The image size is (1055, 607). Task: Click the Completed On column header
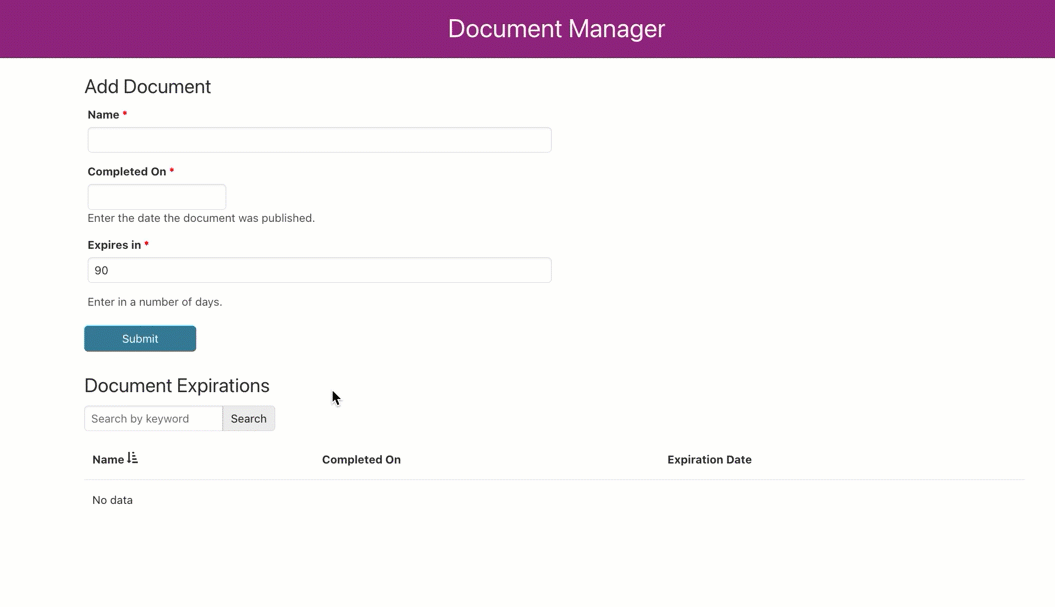coord(361,460)
